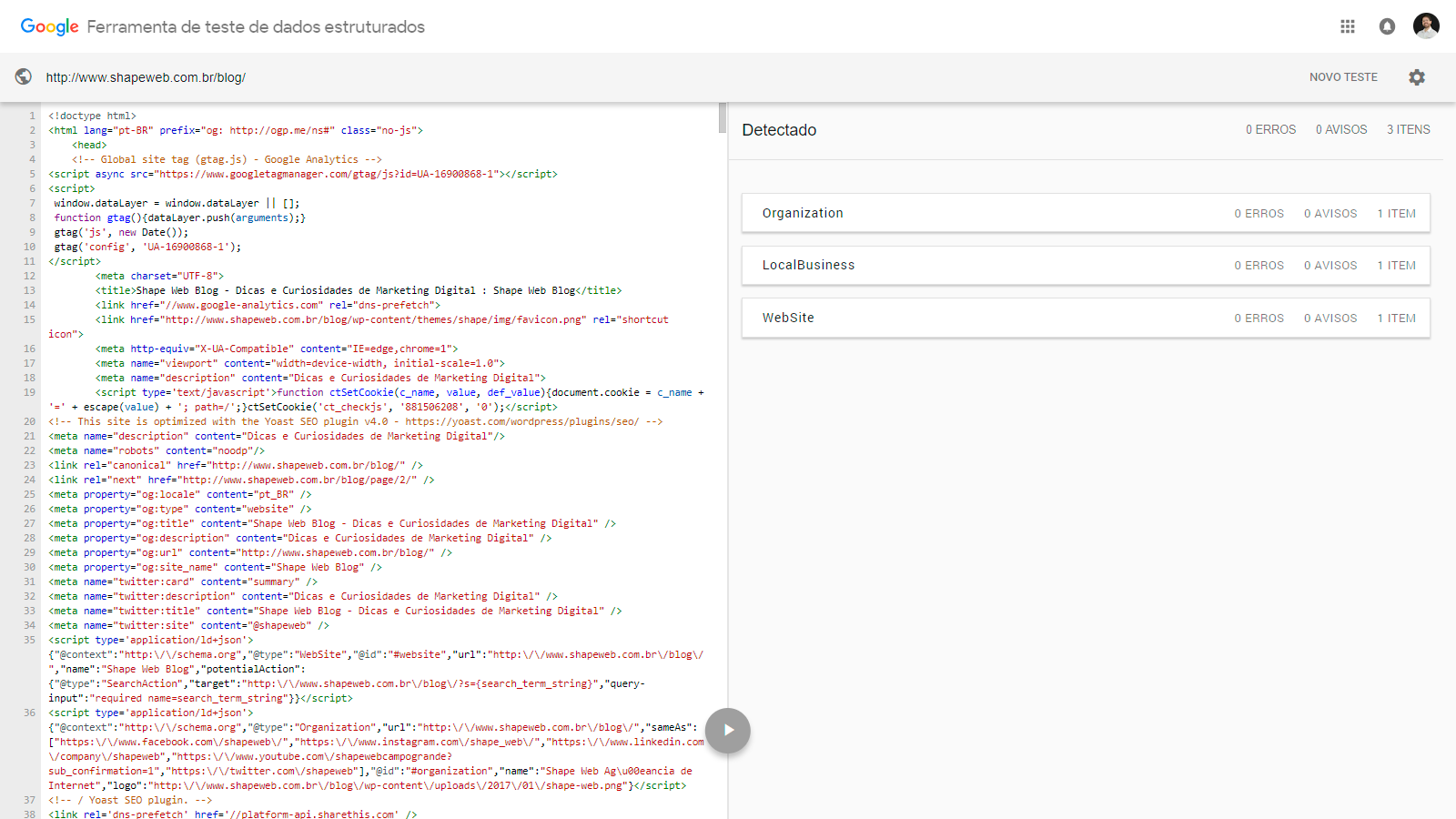Click the meta charset UTF-8 line
Screen dimensions: 1456x819
coord(159,276)
